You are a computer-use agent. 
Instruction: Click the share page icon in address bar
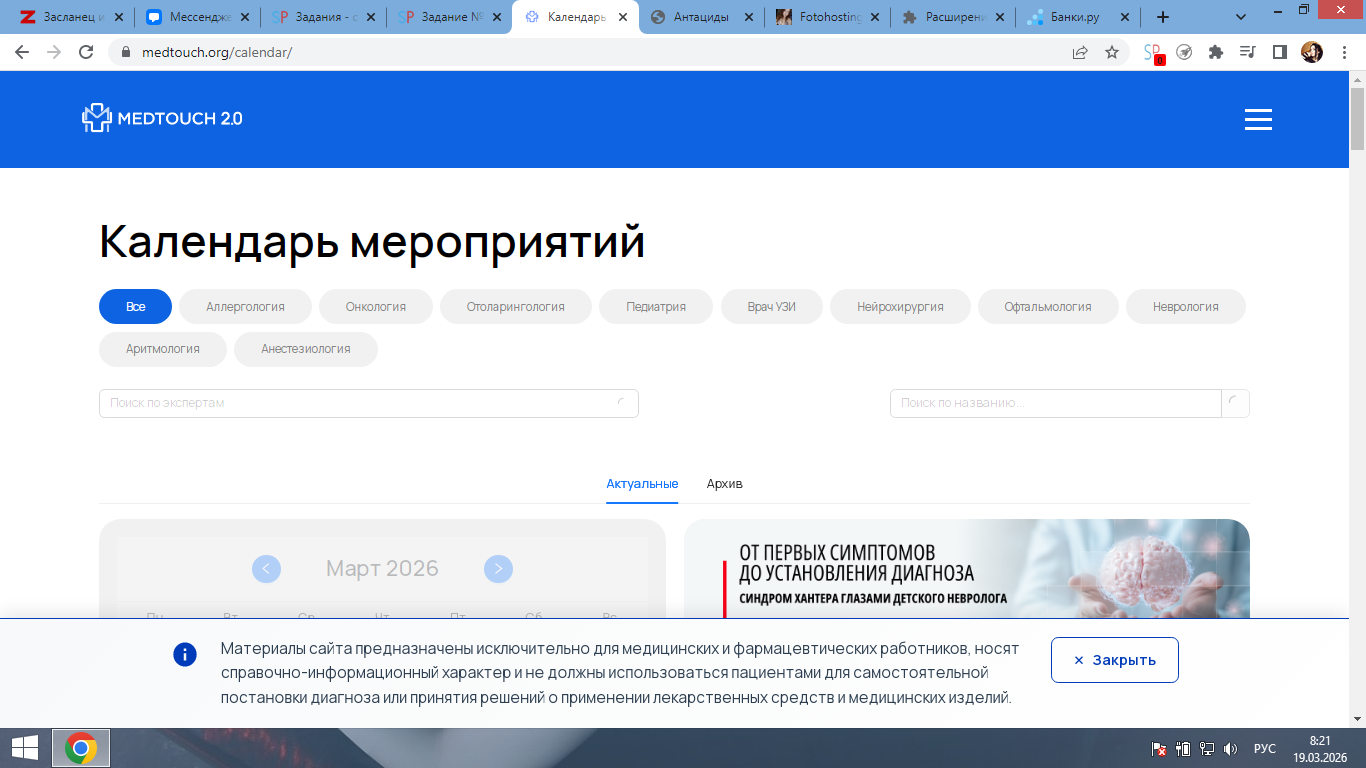[x=1080, y=52]
